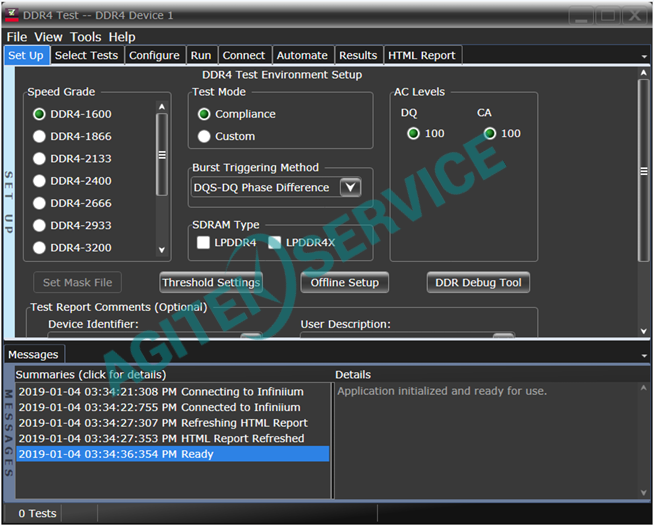View the HTML Report tab
The width and height of the screenshot is (654, 525).
(x=422, y=55)
